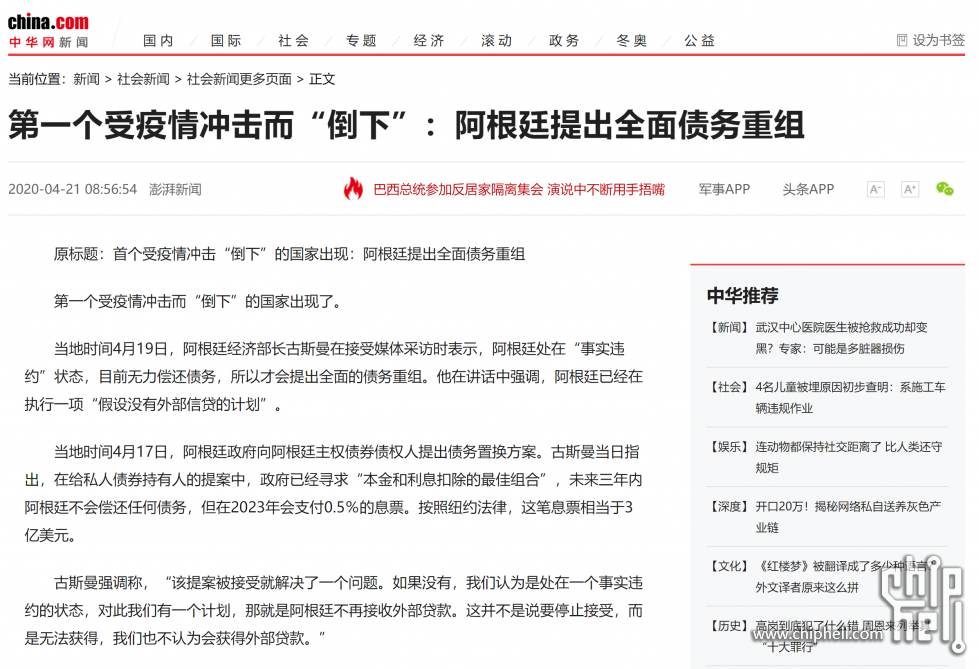
Task: Go to 社会新闻更多页面 in the breadcrumb
Action: click(239, 79)
